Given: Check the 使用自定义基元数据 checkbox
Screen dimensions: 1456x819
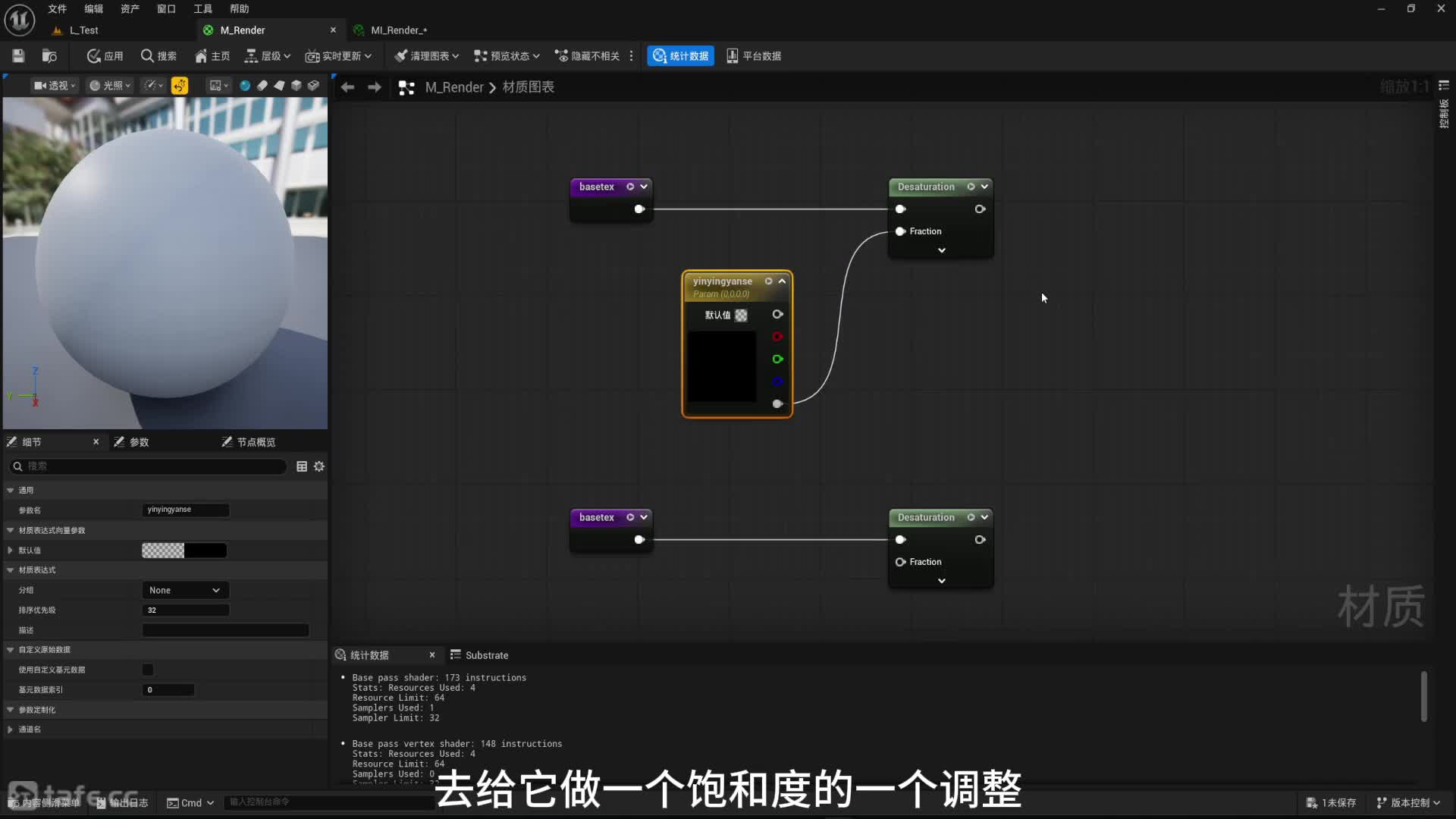Looking at the screenshot, I should (148, 670).
